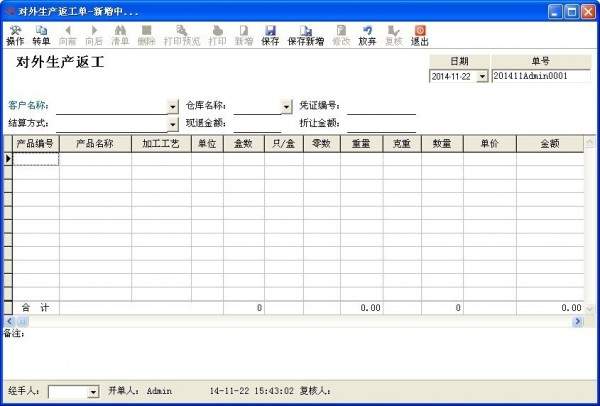Click the 凭证编号 voucher number field
Image resolution: width=600 pixels, height=406 pixels.
coord(380,106)
